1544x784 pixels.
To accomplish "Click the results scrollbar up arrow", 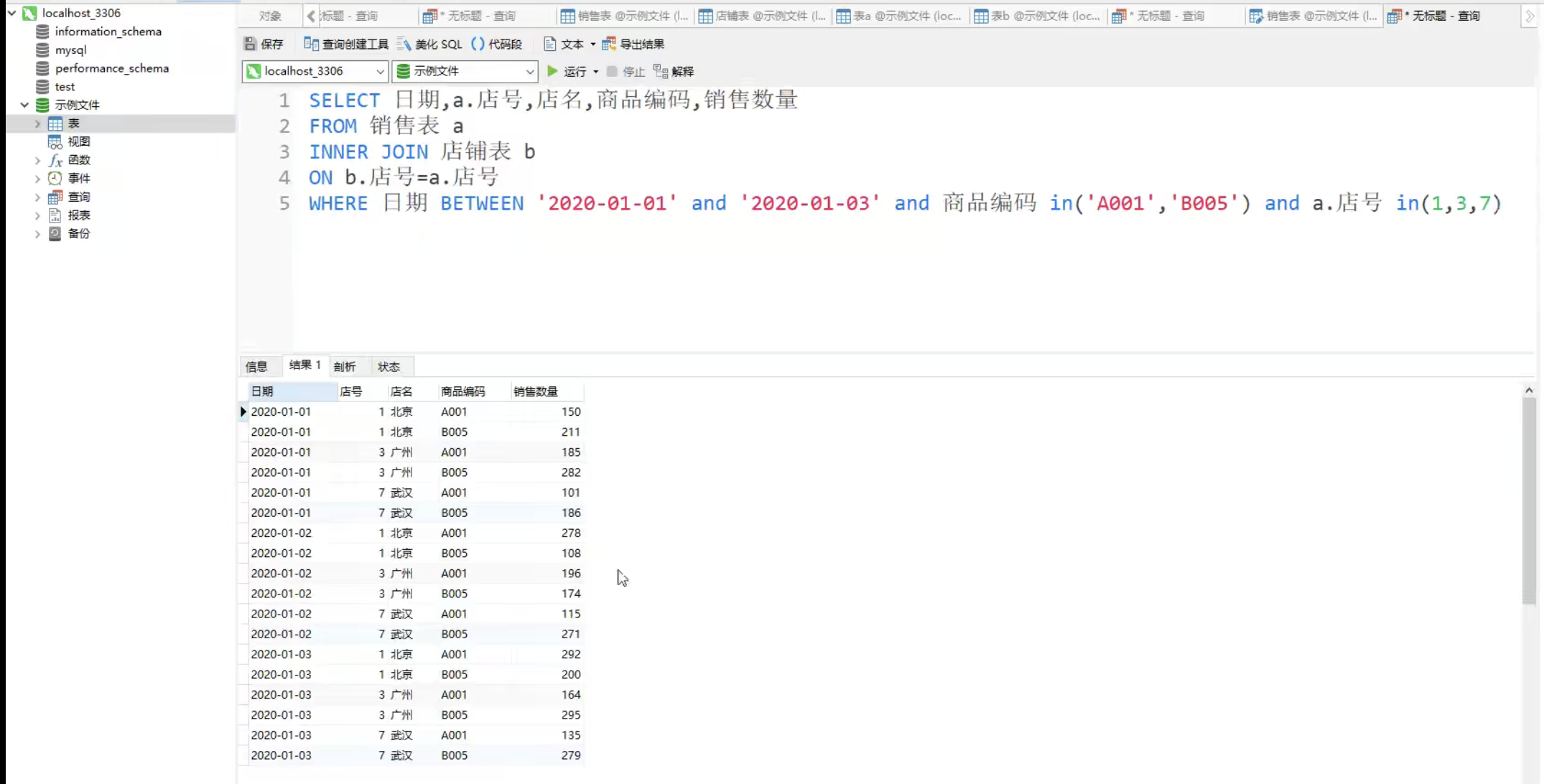I will 1529,390.
